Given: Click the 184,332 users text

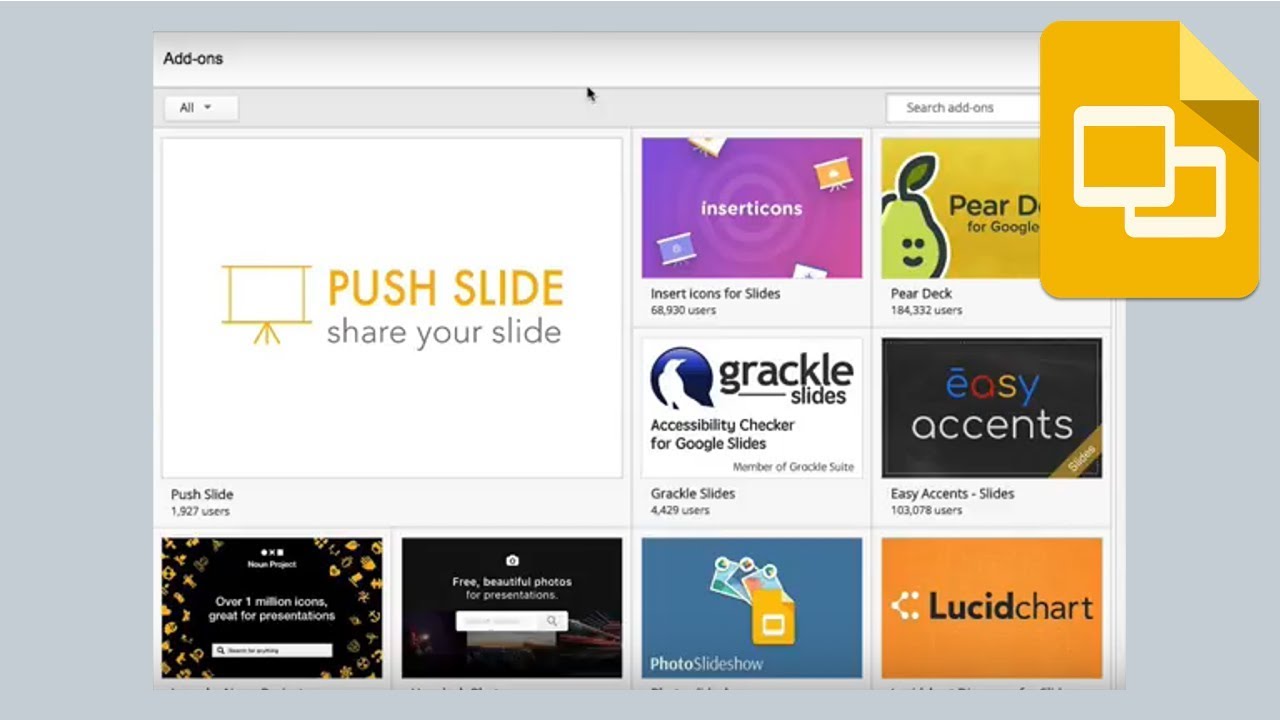Looking at the screenshot, I should coord(926,311).
